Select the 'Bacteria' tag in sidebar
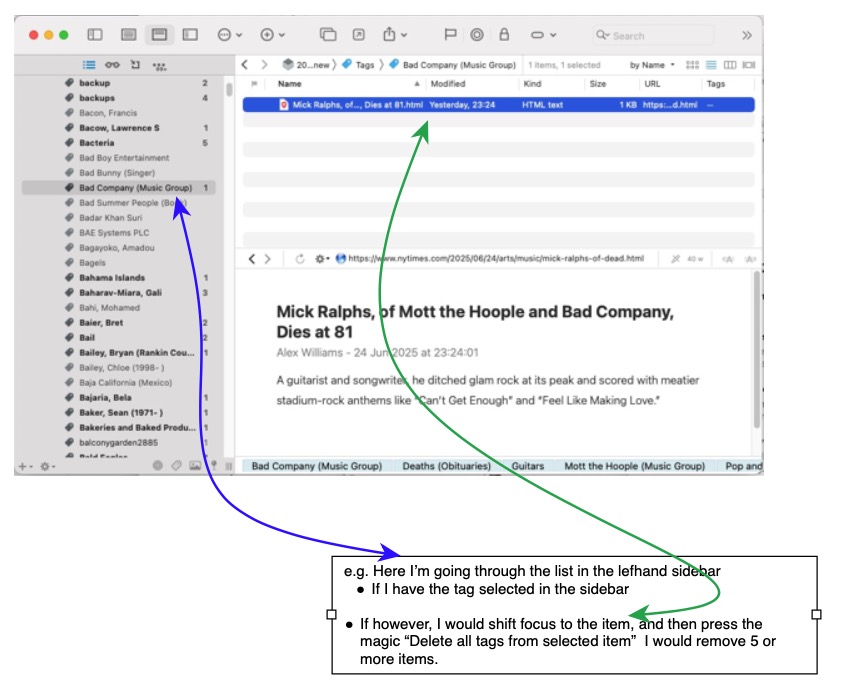The height and width of the screenshot is (690, 861). coord(118,143)
